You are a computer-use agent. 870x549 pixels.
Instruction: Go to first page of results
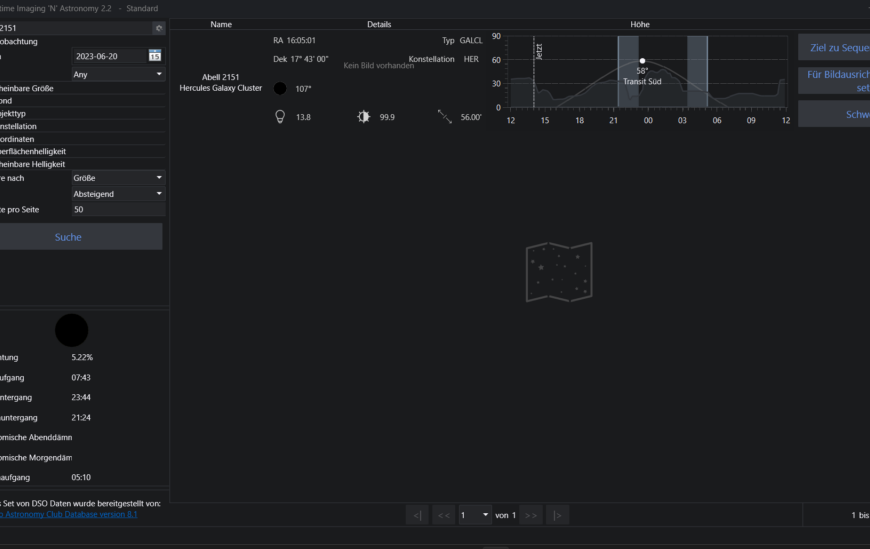click(x=418, y=515)
